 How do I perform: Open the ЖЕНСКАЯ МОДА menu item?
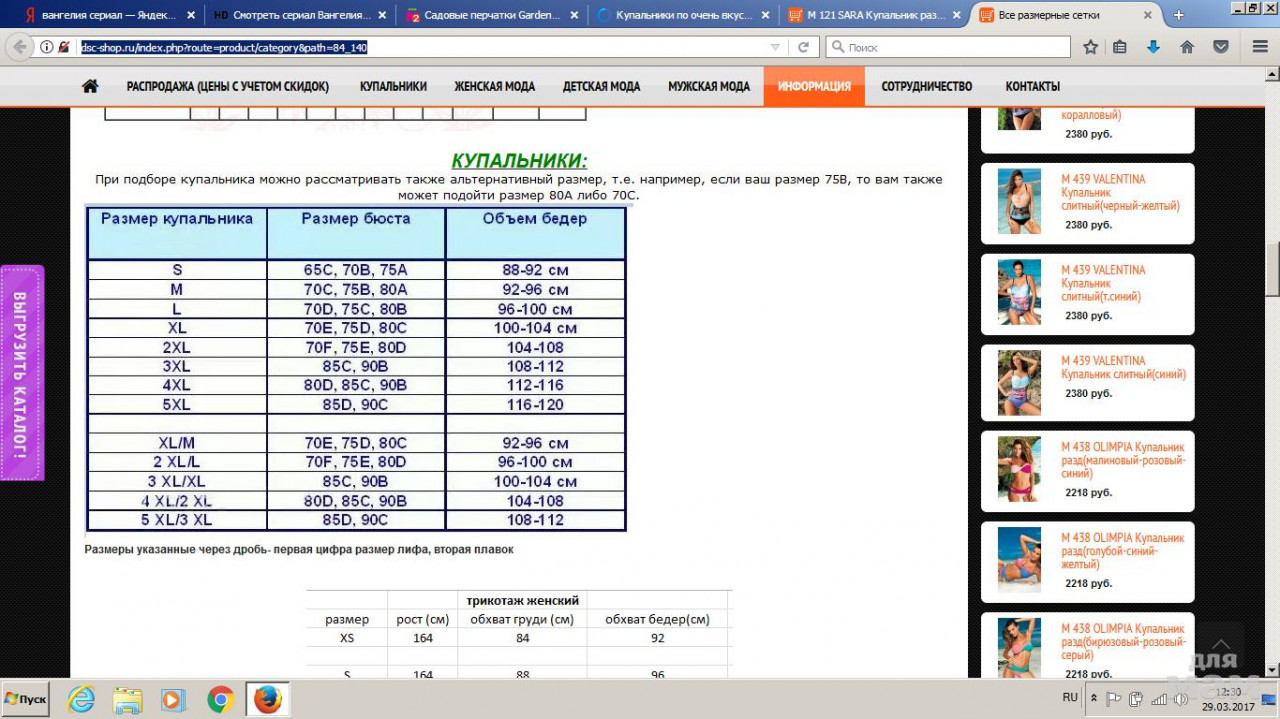494,87
